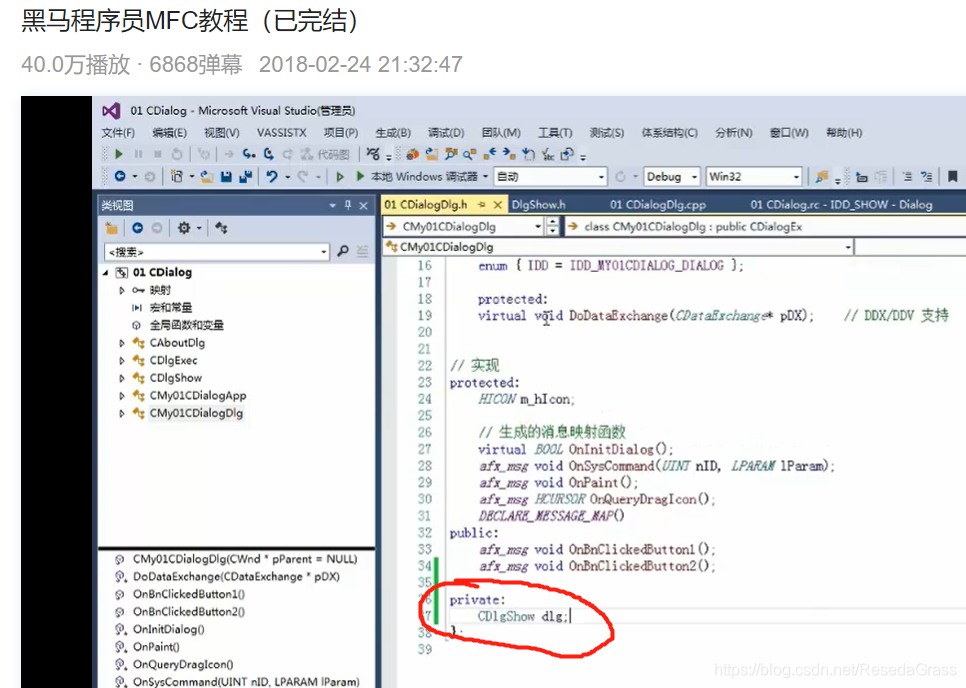Toggle auto-hide pin on 类视图 panel
Screen dimensions: 966x688
pyautogui.click(x=348, y=205)
